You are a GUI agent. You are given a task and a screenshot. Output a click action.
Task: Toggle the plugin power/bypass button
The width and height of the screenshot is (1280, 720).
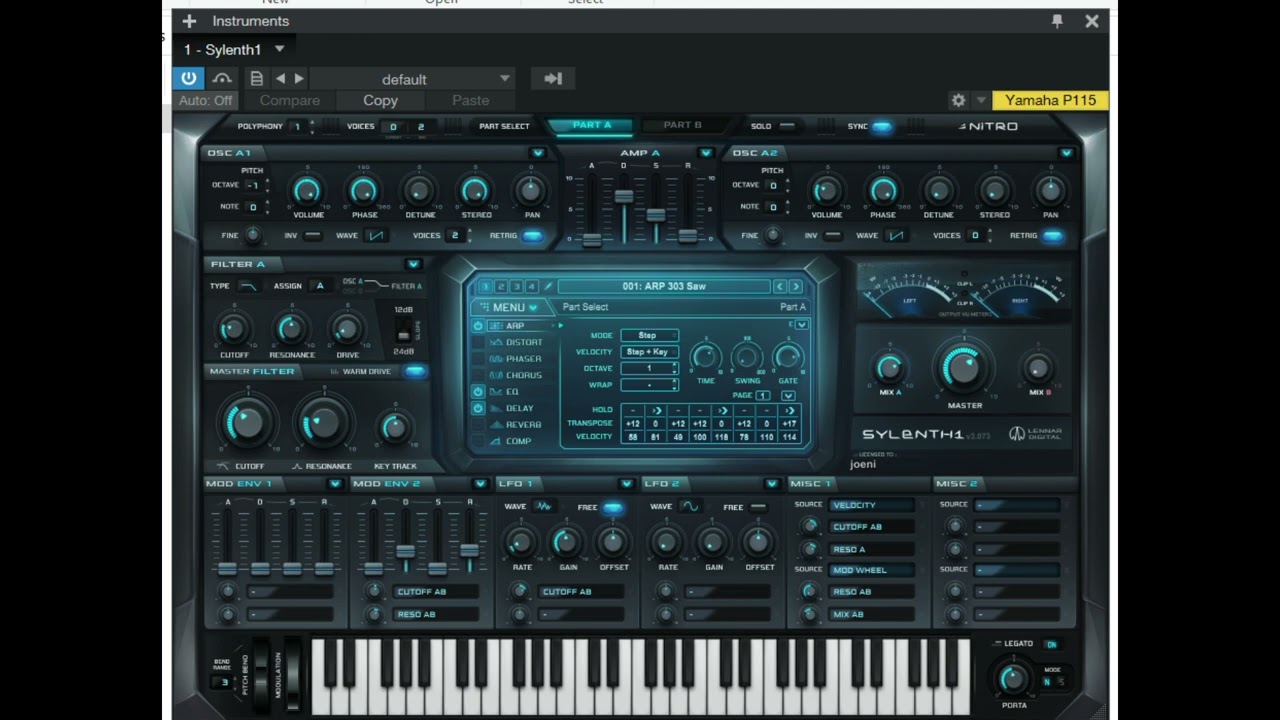[189, 78]
